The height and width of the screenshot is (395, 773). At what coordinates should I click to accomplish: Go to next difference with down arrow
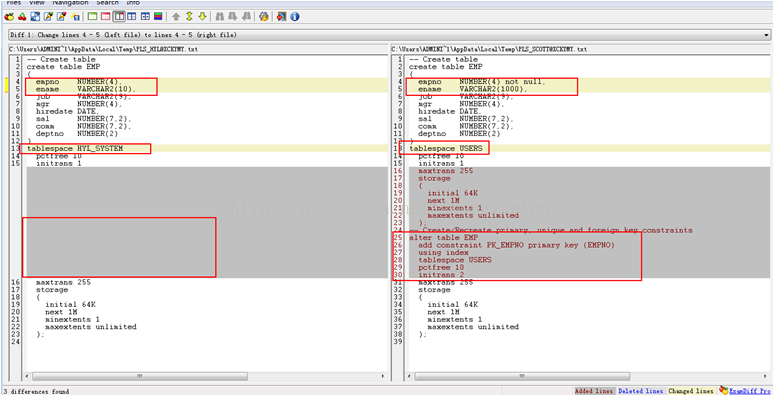coord(202,17)
